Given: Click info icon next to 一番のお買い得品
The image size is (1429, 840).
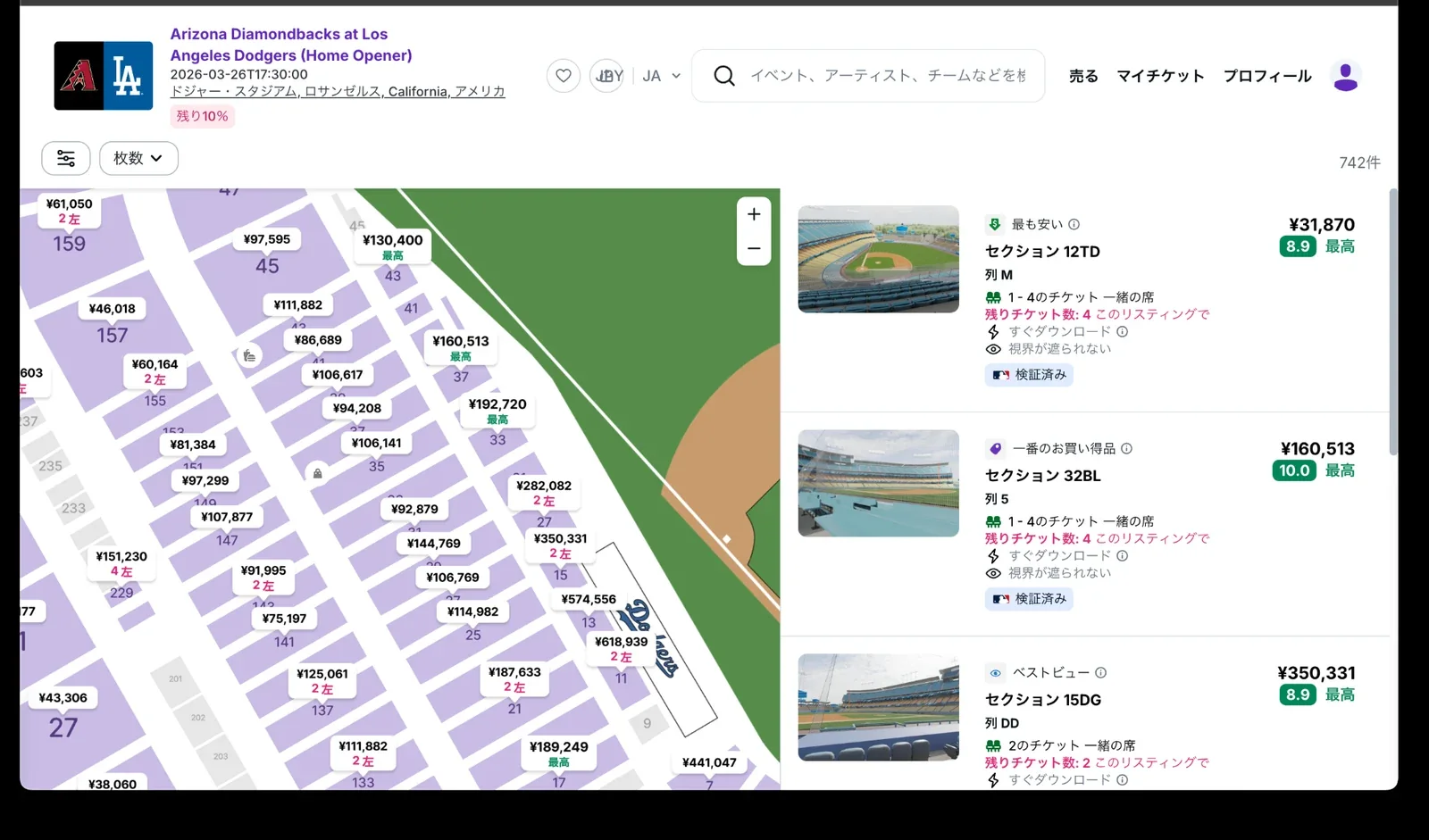Looking at the screenshot, I should (1127, 448).
